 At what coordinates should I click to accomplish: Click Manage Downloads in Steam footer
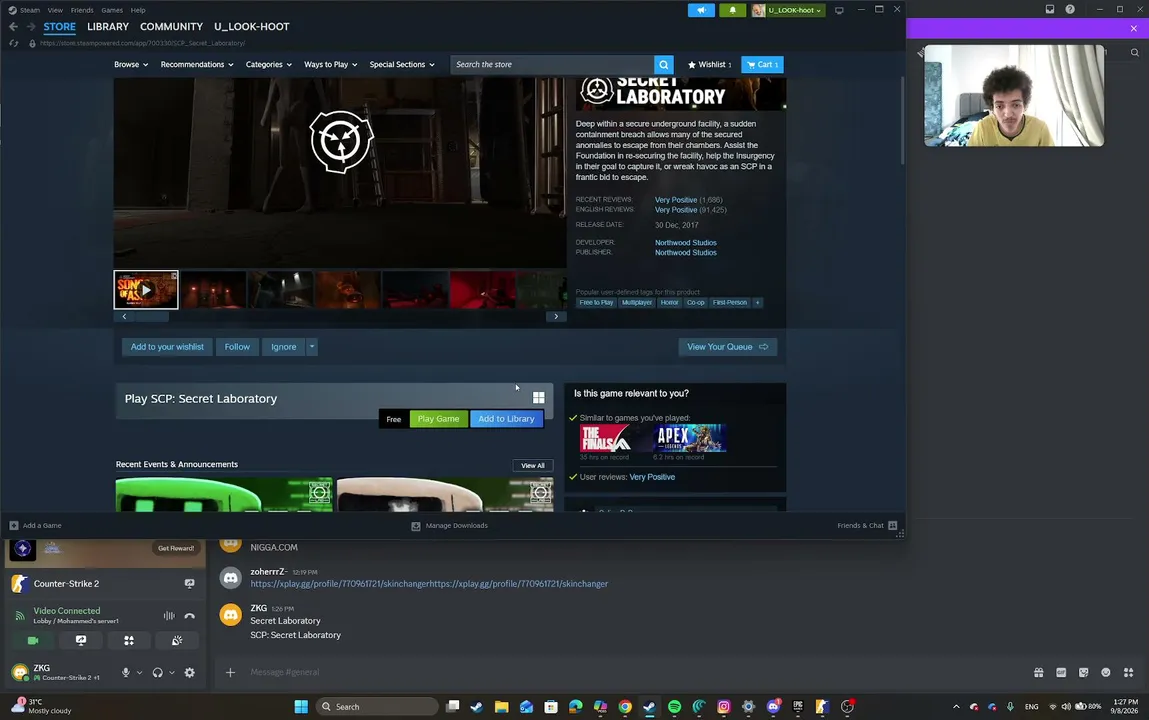coord(449,525)
